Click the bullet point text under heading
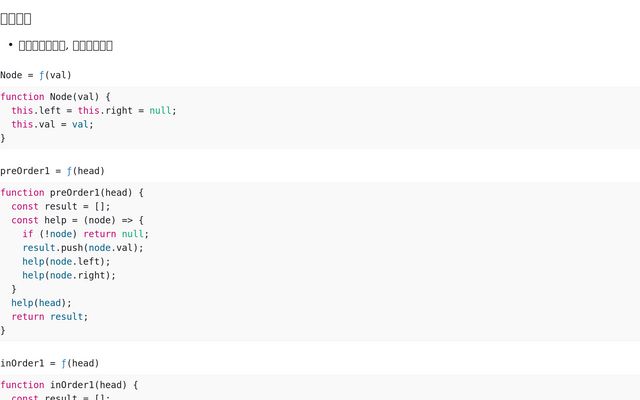This screenshot has width=640, height=400. pos(66,45)
